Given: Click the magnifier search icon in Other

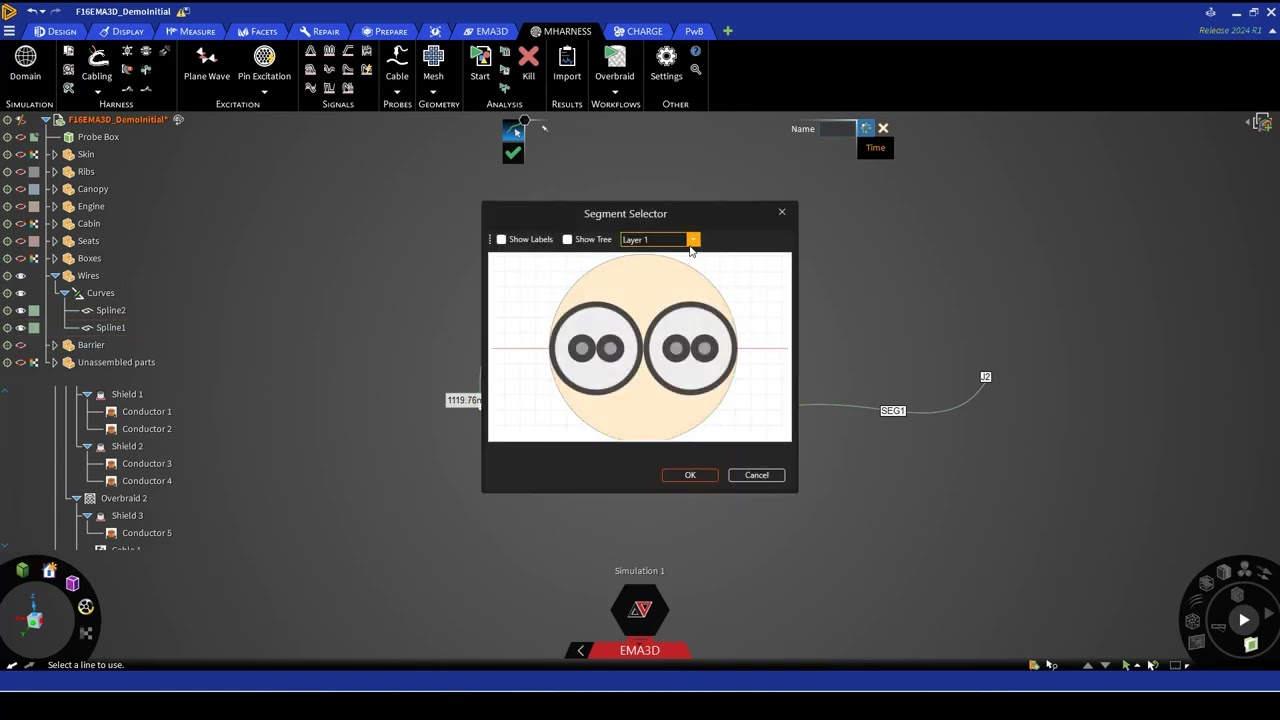Looking at the screenshot, I should point(695,69).
